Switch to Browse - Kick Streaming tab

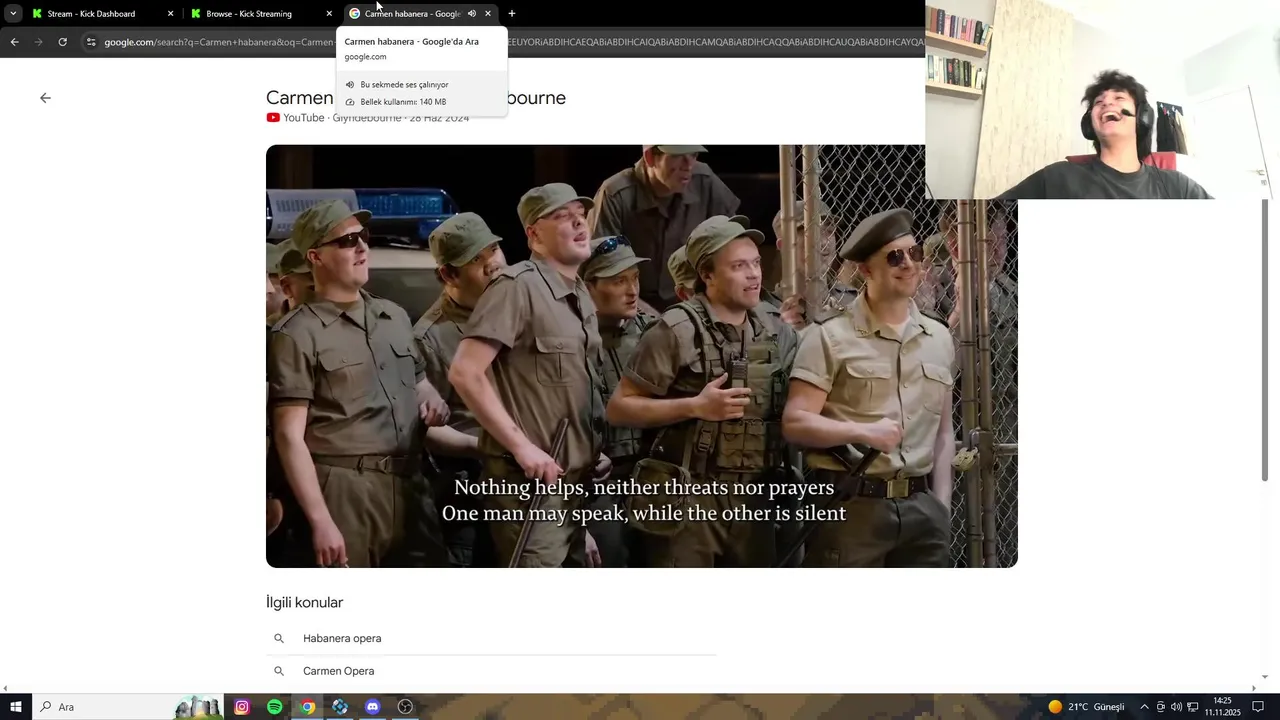click(x=260, y=14)
